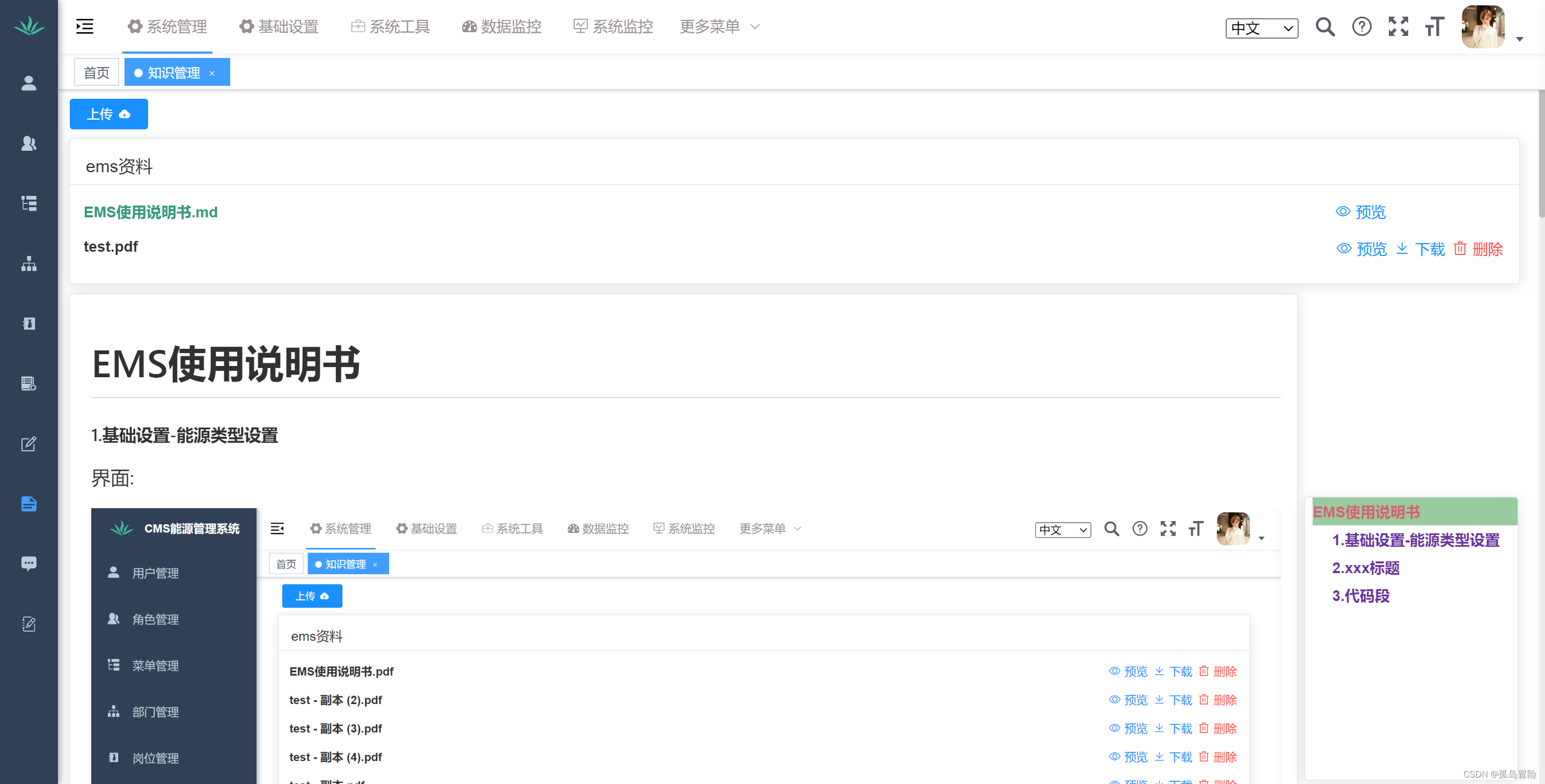
Task: Open the 基础设置 top menu
Action: pyautogui.click(x=279, y=26)
